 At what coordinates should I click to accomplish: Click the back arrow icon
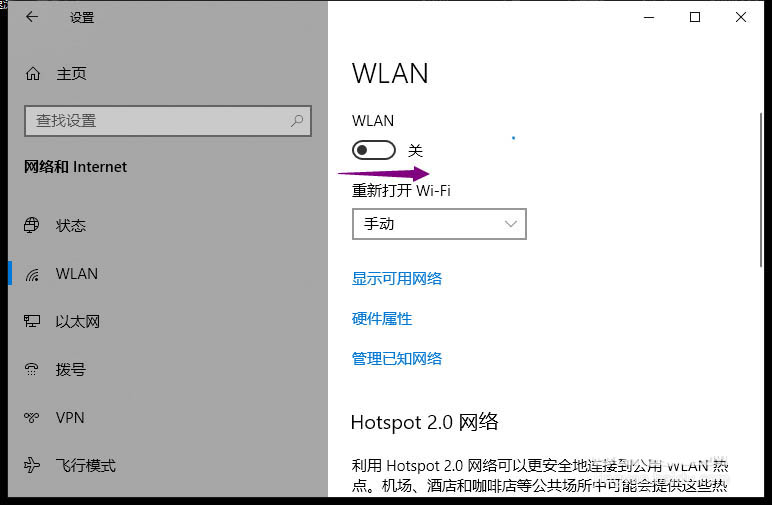[x=32, y=17]
